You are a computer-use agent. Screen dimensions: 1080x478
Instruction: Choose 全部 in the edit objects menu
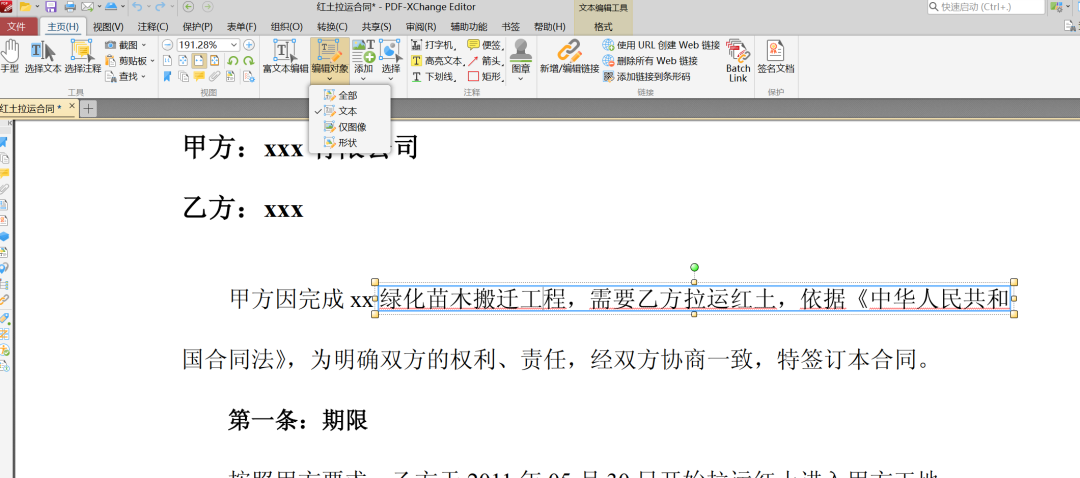coord(346,95)
